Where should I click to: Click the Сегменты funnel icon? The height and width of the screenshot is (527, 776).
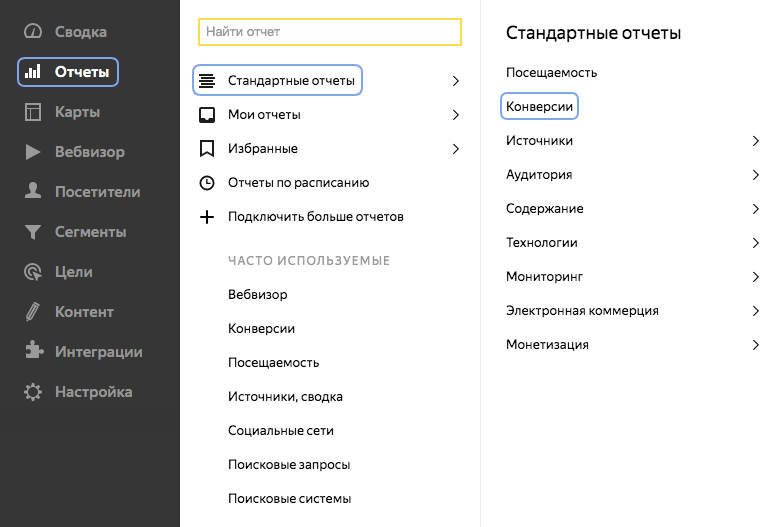pos(34,232)
